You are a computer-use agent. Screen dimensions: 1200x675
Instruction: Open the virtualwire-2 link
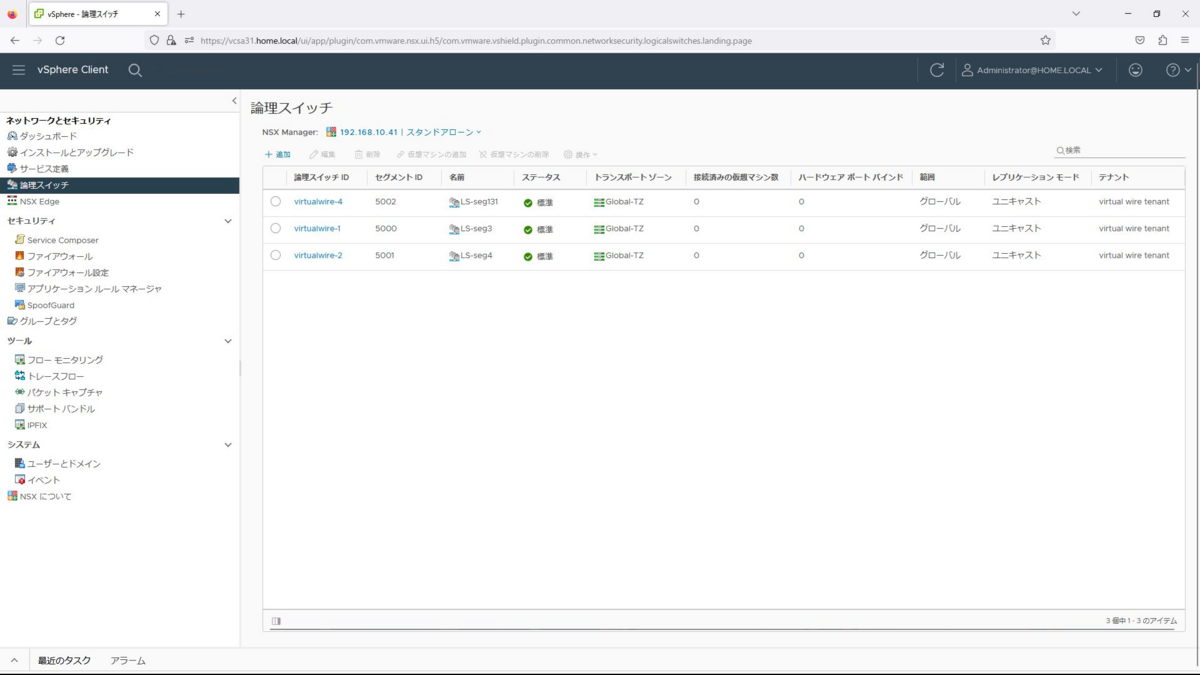(x=318, y=256)
